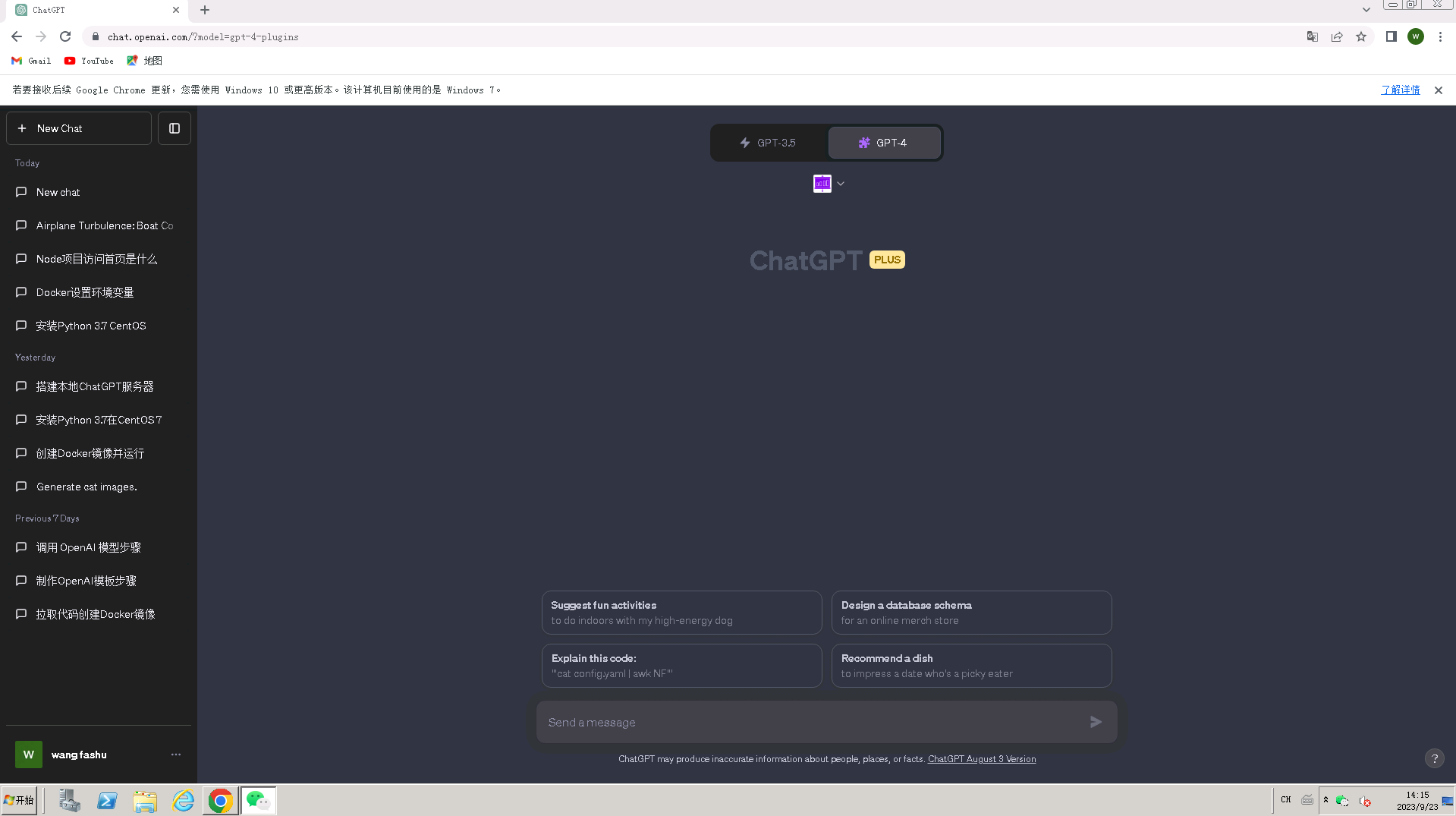Dismiss the Chrome update notification bar
Image resolution: width=1456 pixels, height=816 pixels.
[x=1439, y=90]
